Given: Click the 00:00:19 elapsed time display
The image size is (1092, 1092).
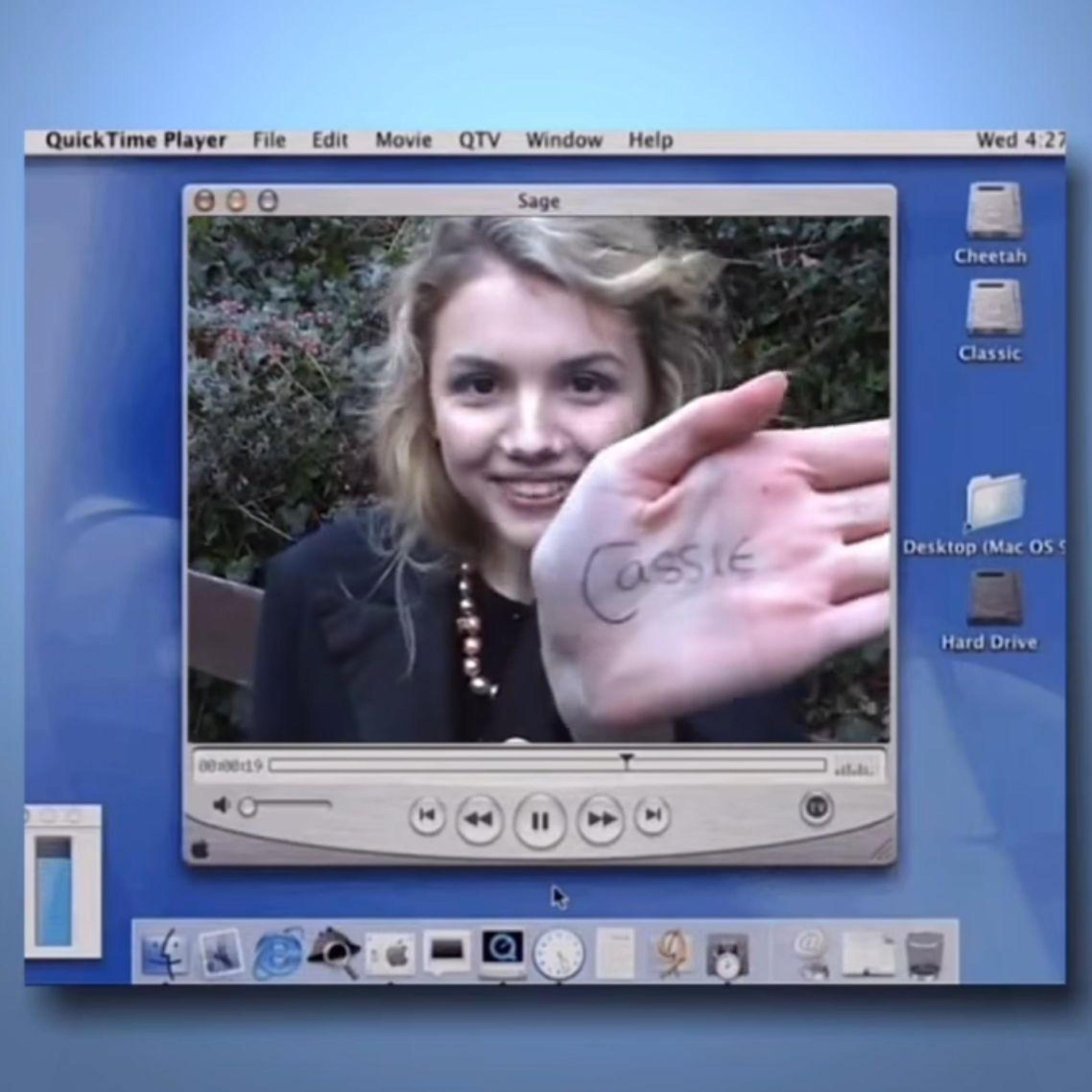Looking at the screenshot, I should point(230,767).
